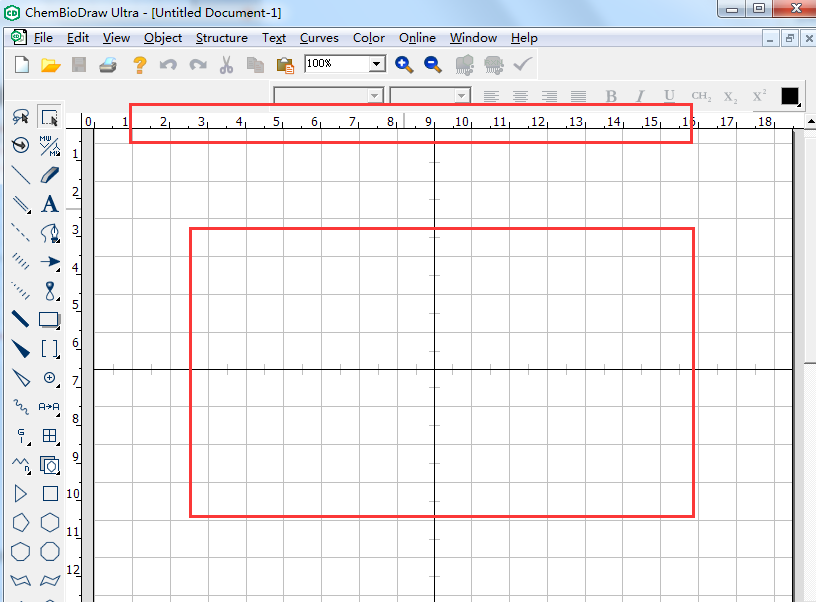Zoom out with magnifier minus
This screenshot has width=816, height=602.
(432, 65)
